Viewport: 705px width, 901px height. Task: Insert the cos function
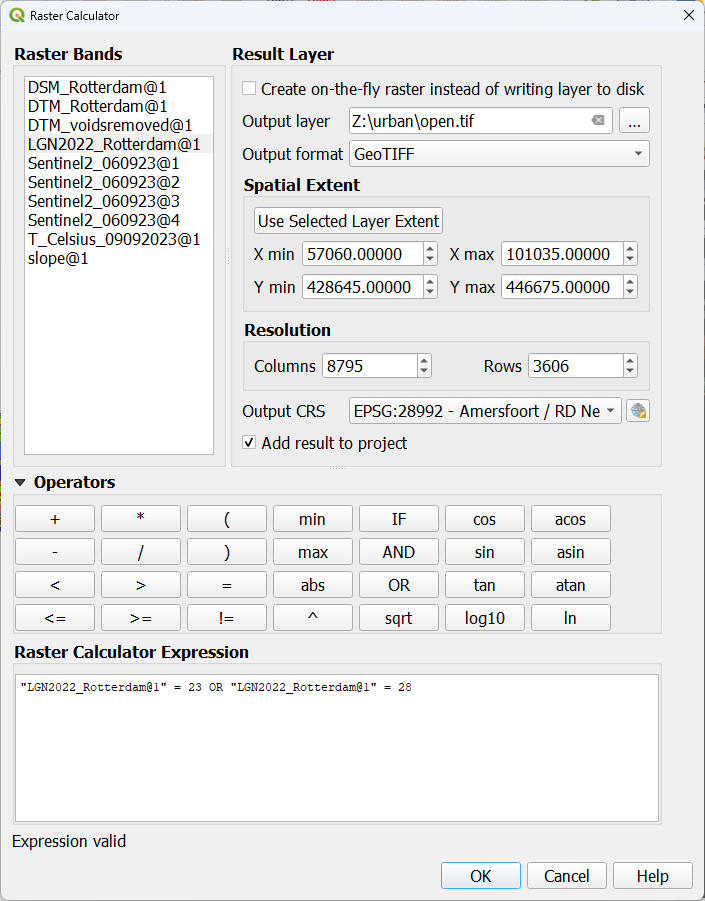(x=484, y=519)
